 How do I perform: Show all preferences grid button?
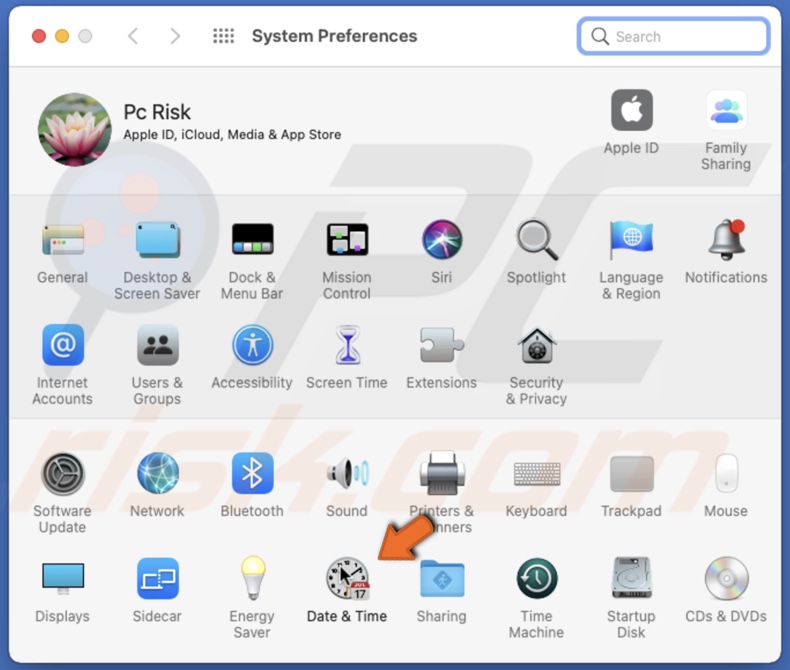click(223, 36)
